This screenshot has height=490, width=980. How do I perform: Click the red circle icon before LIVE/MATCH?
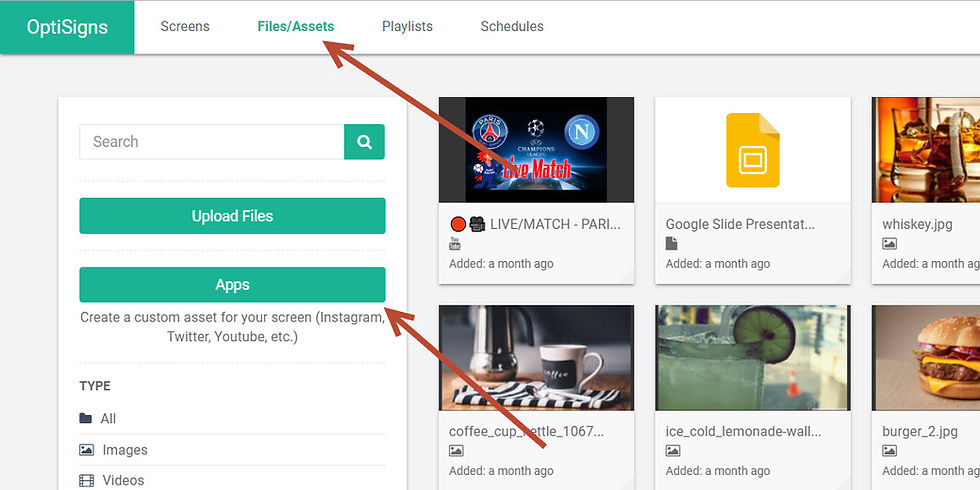click(x=458, y=224)
